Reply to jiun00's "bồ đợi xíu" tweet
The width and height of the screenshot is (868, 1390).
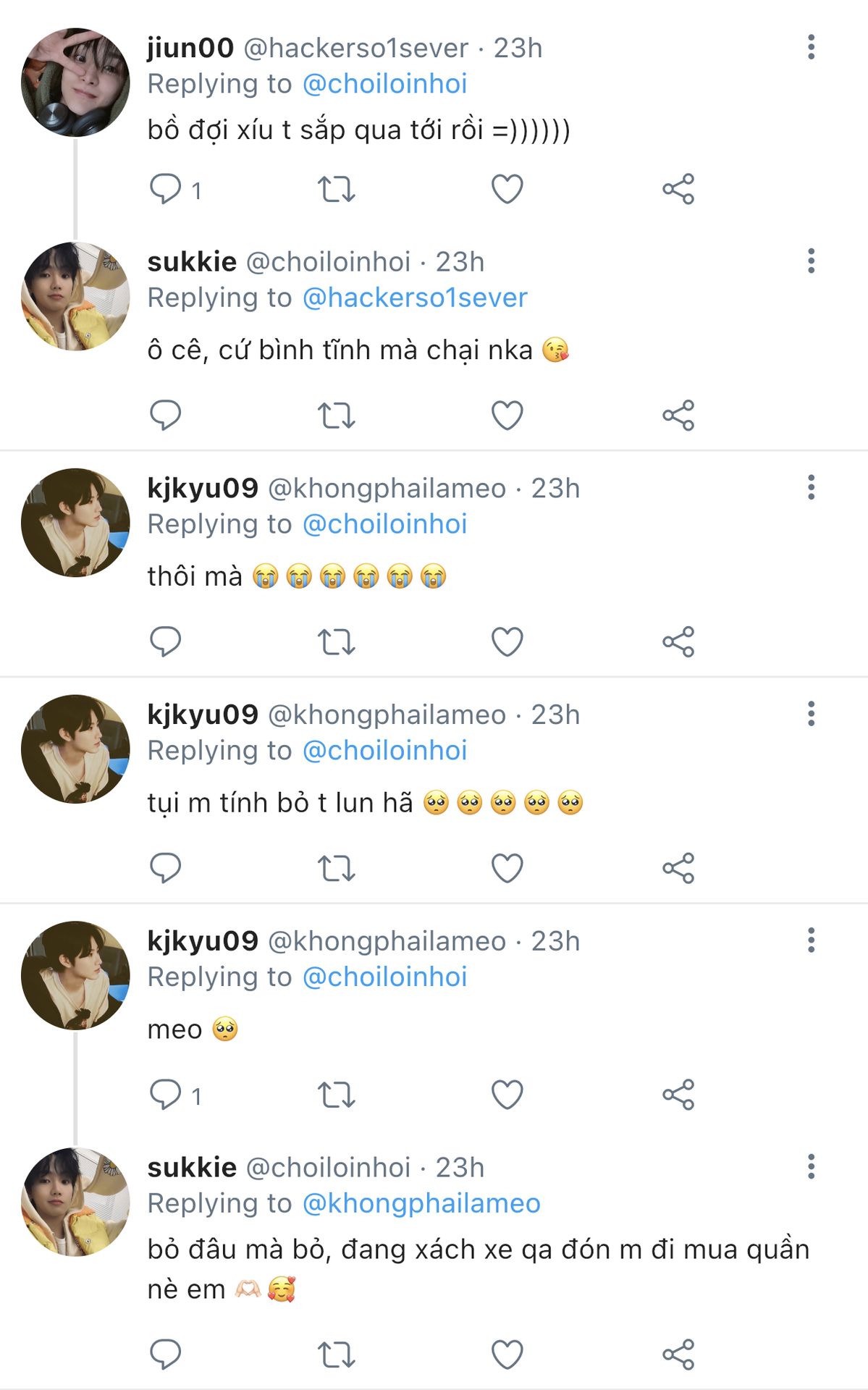(165, 189)
